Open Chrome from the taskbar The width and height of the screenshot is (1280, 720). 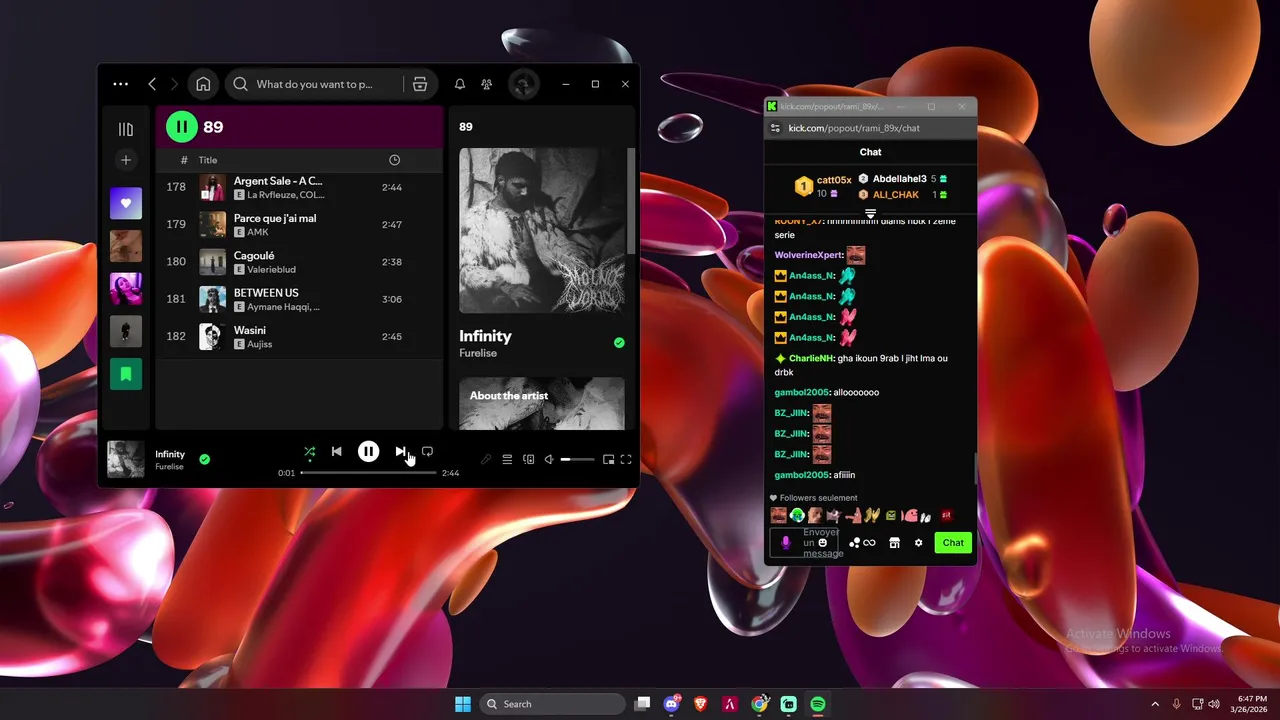click(760, 704)
